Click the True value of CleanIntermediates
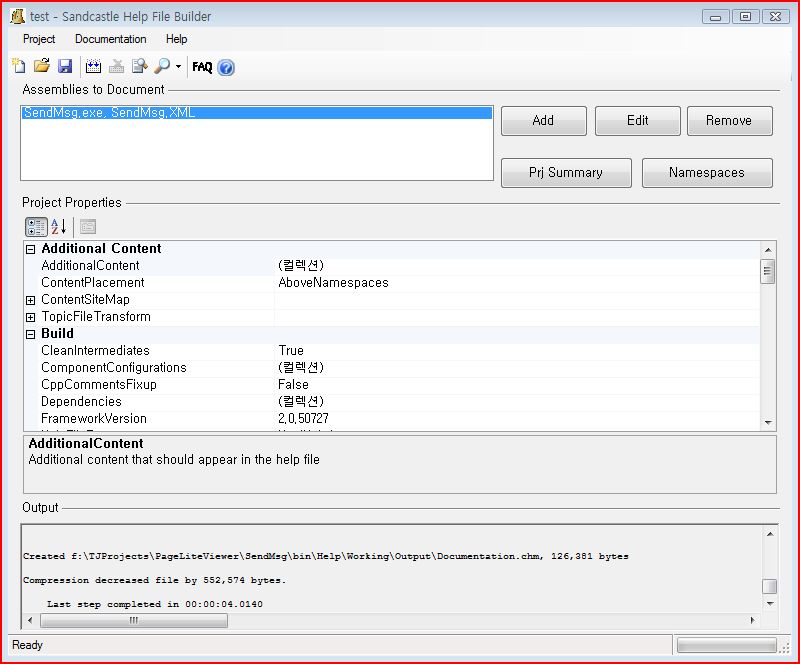 (x=291, y=351)
